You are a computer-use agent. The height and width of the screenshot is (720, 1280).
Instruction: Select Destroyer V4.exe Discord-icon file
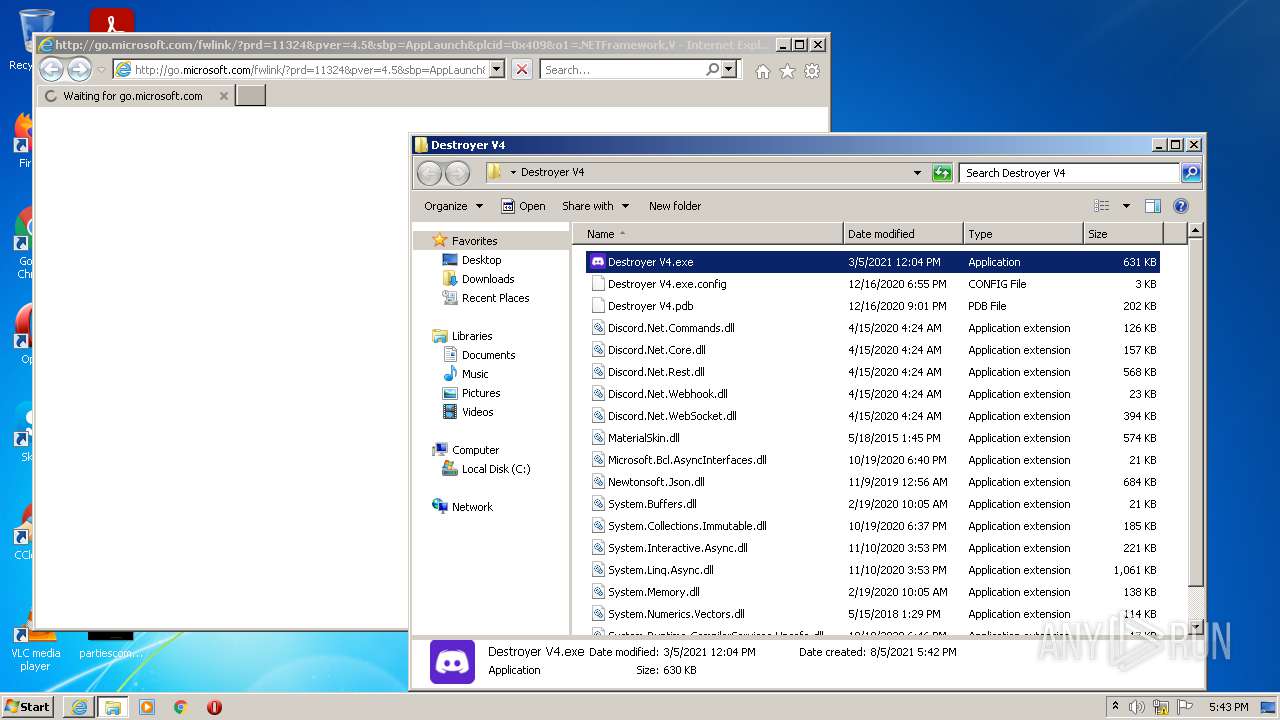(x=872, y=262)
